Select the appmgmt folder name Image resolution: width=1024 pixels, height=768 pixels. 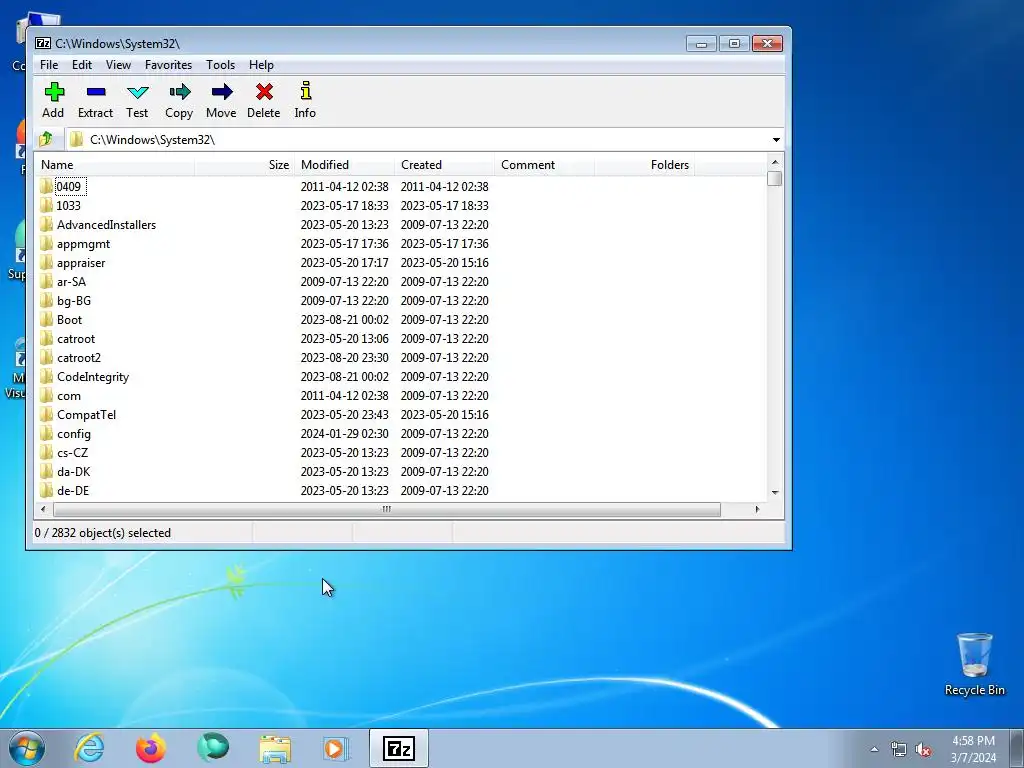(84, 244)
